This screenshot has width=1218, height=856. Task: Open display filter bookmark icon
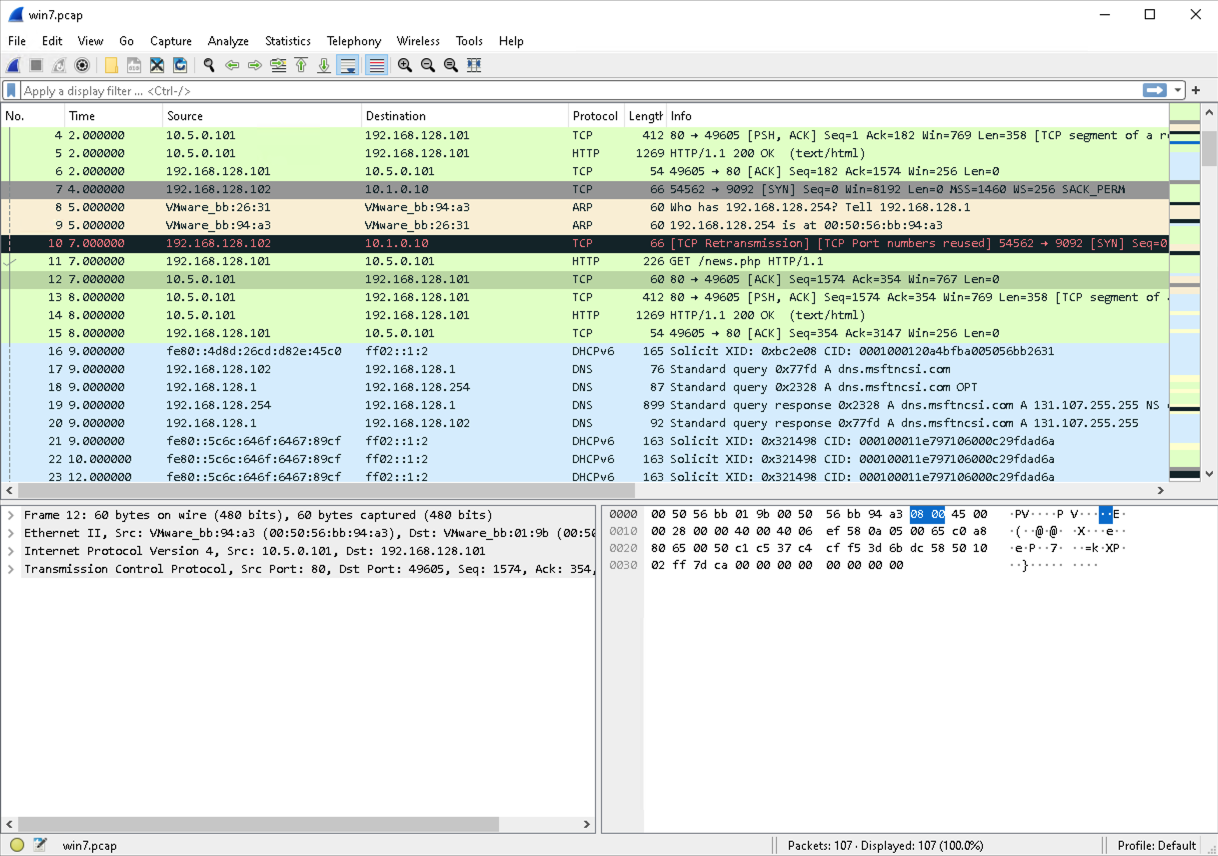11,90
